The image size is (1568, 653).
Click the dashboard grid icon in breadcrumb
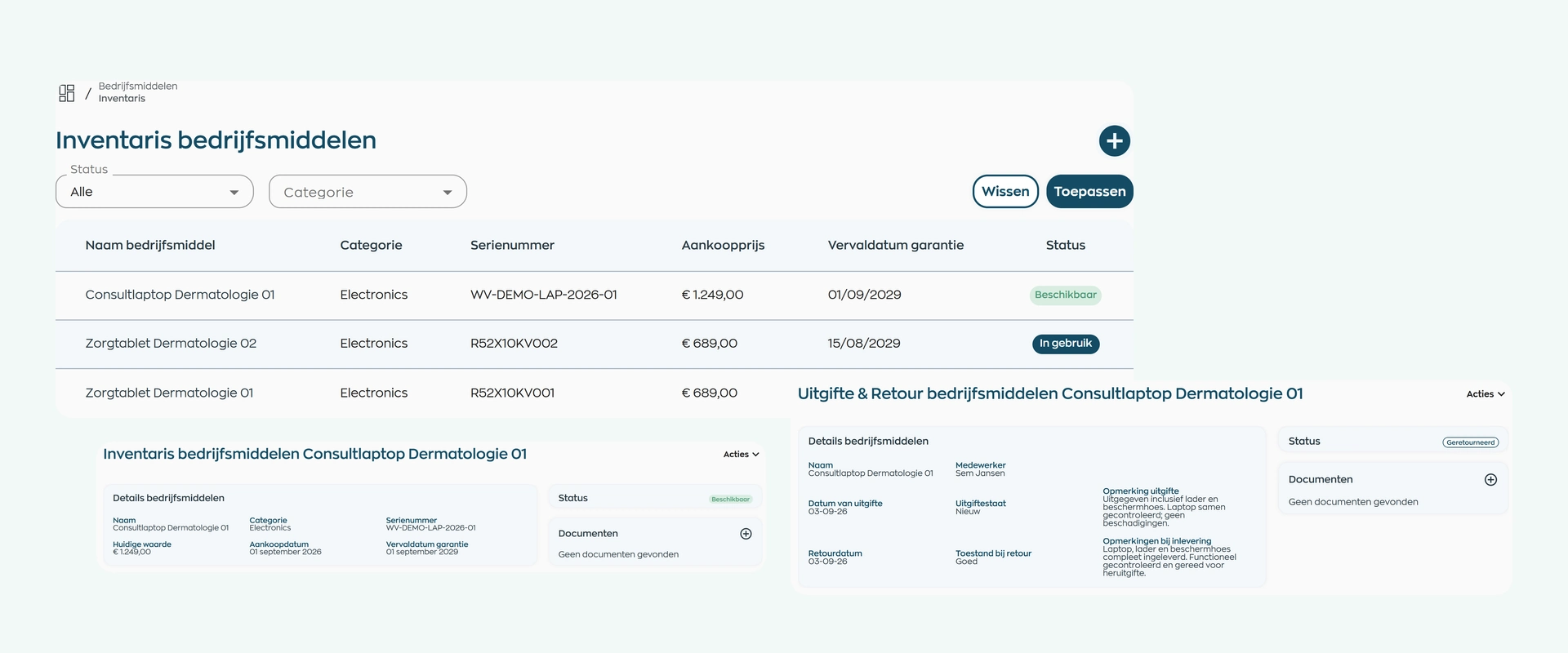[x=67, y=93]
